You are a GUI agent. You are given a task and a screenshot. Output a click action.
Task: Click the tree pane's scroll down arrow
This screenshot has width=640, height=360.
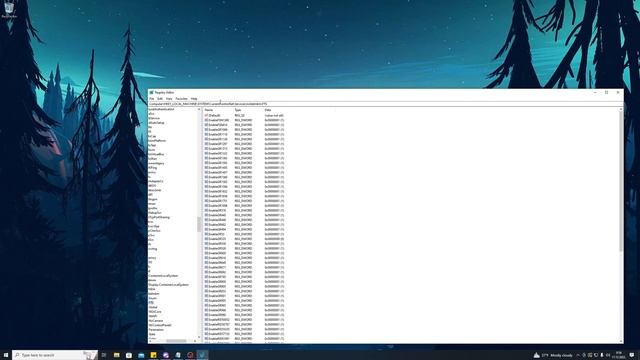click(x=199, y=338)
